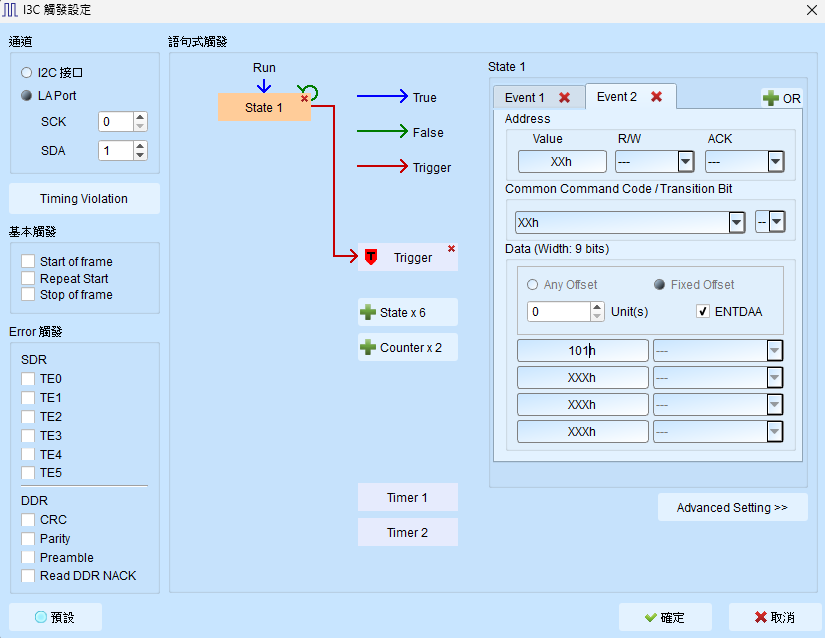Click the Advanced Setting >> button
Image resolution: width=825 pixels, height=638 pixels.
point(732,508)
